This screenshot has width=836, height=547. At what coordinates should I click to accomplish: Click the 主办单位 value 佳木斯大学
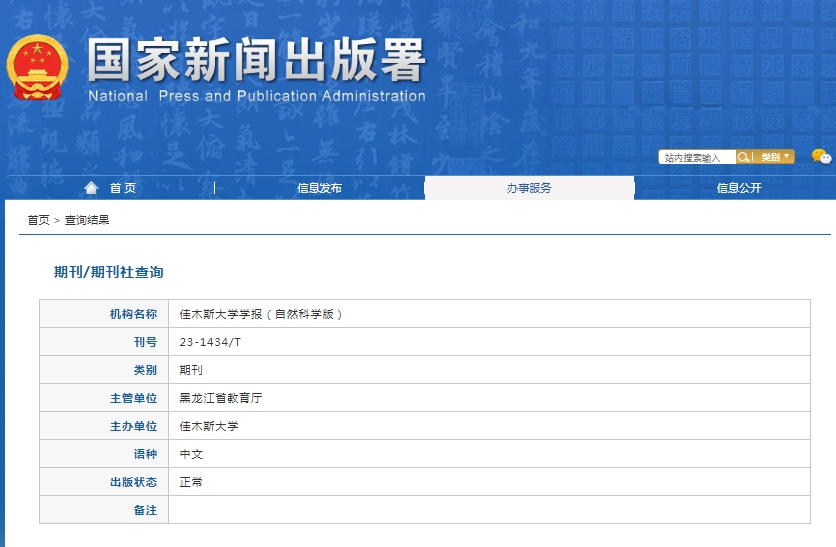point(209,426)
